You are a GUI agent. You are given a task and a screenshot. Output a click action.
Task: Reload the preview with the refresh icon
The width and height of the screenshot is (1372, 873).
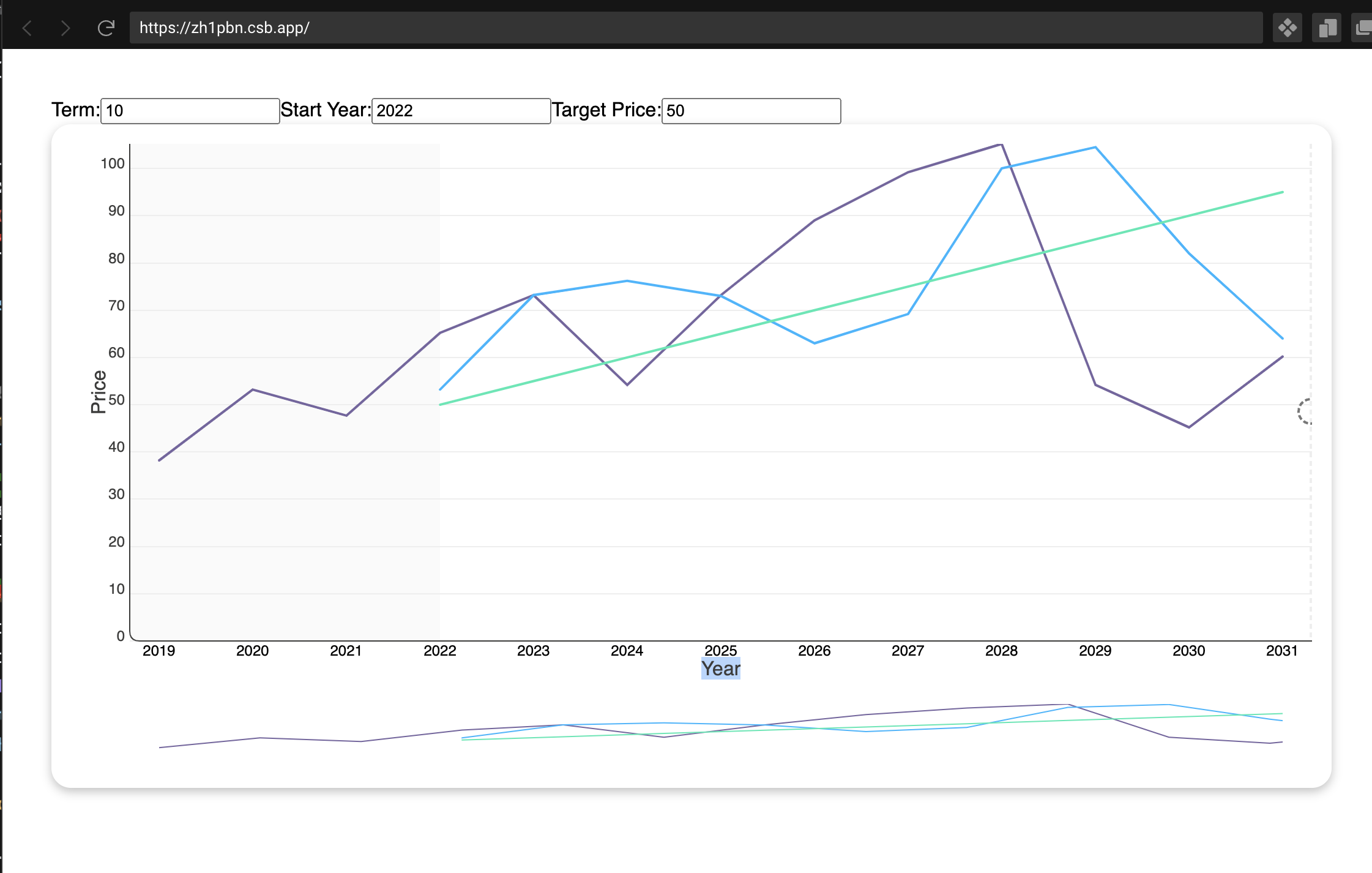point(106,28)
